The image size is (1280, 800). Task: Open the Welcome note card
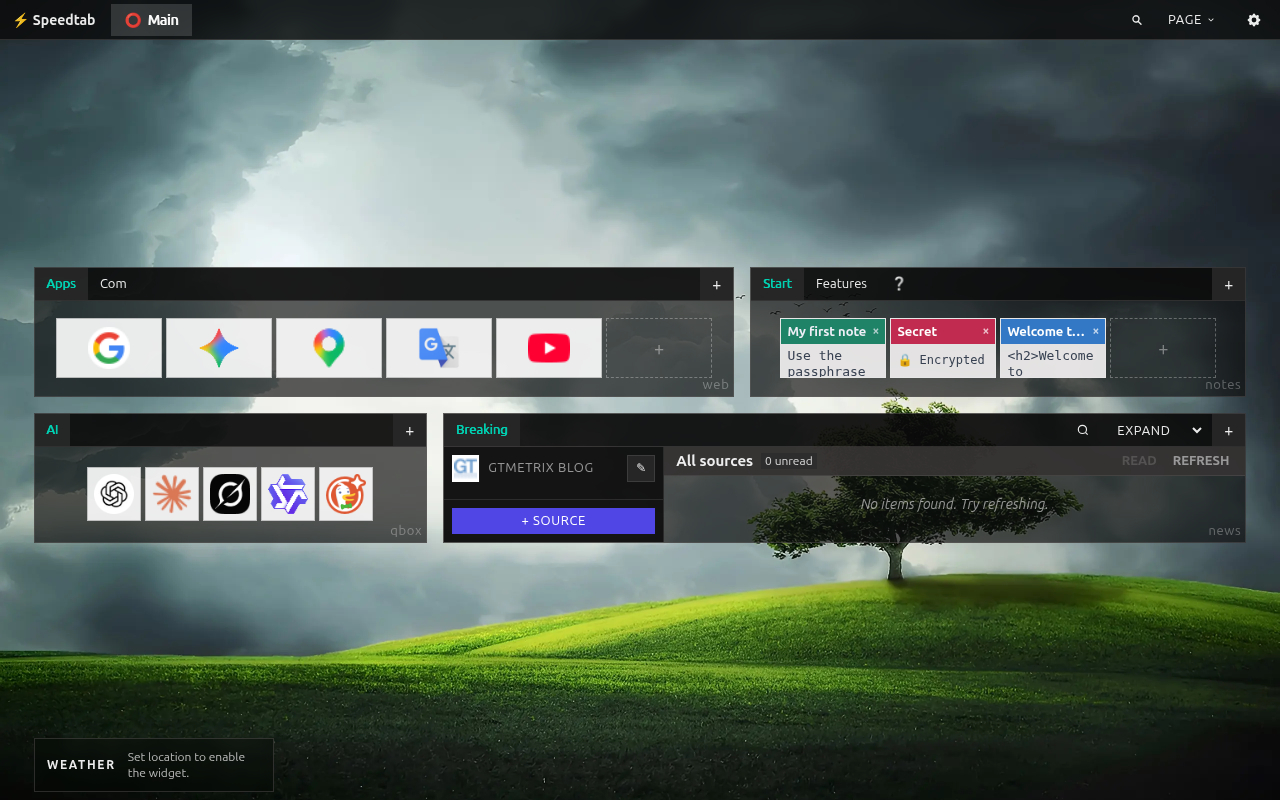click(1053, 348)
